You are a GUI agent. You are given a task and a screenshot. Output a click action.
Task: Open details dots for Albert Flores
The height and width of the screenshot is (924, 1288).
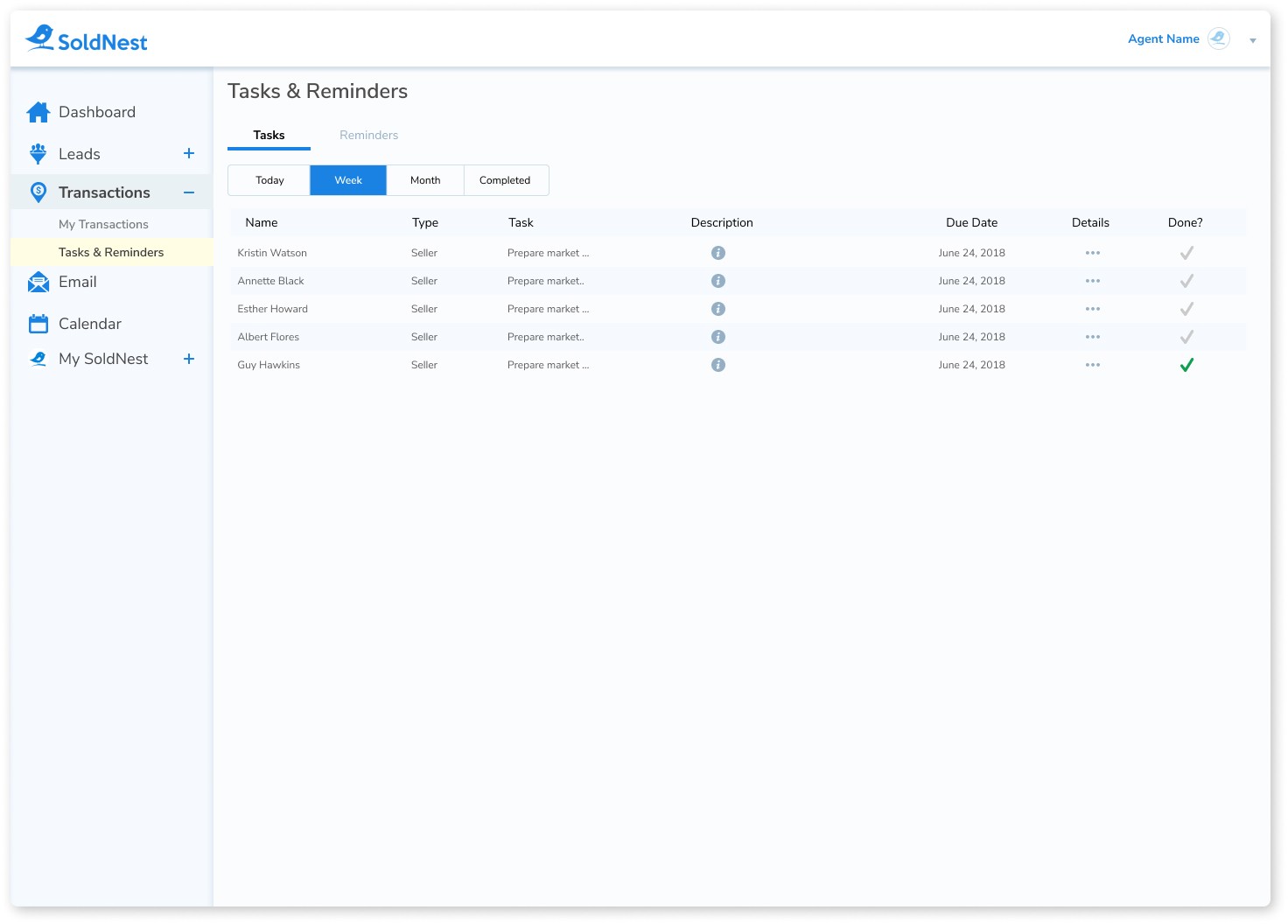pos(1093,337)
